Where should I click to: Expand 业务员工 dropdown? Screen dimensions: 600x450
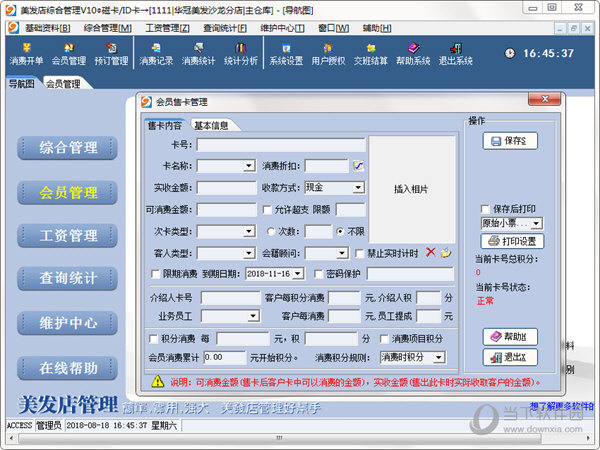(253, 316)
